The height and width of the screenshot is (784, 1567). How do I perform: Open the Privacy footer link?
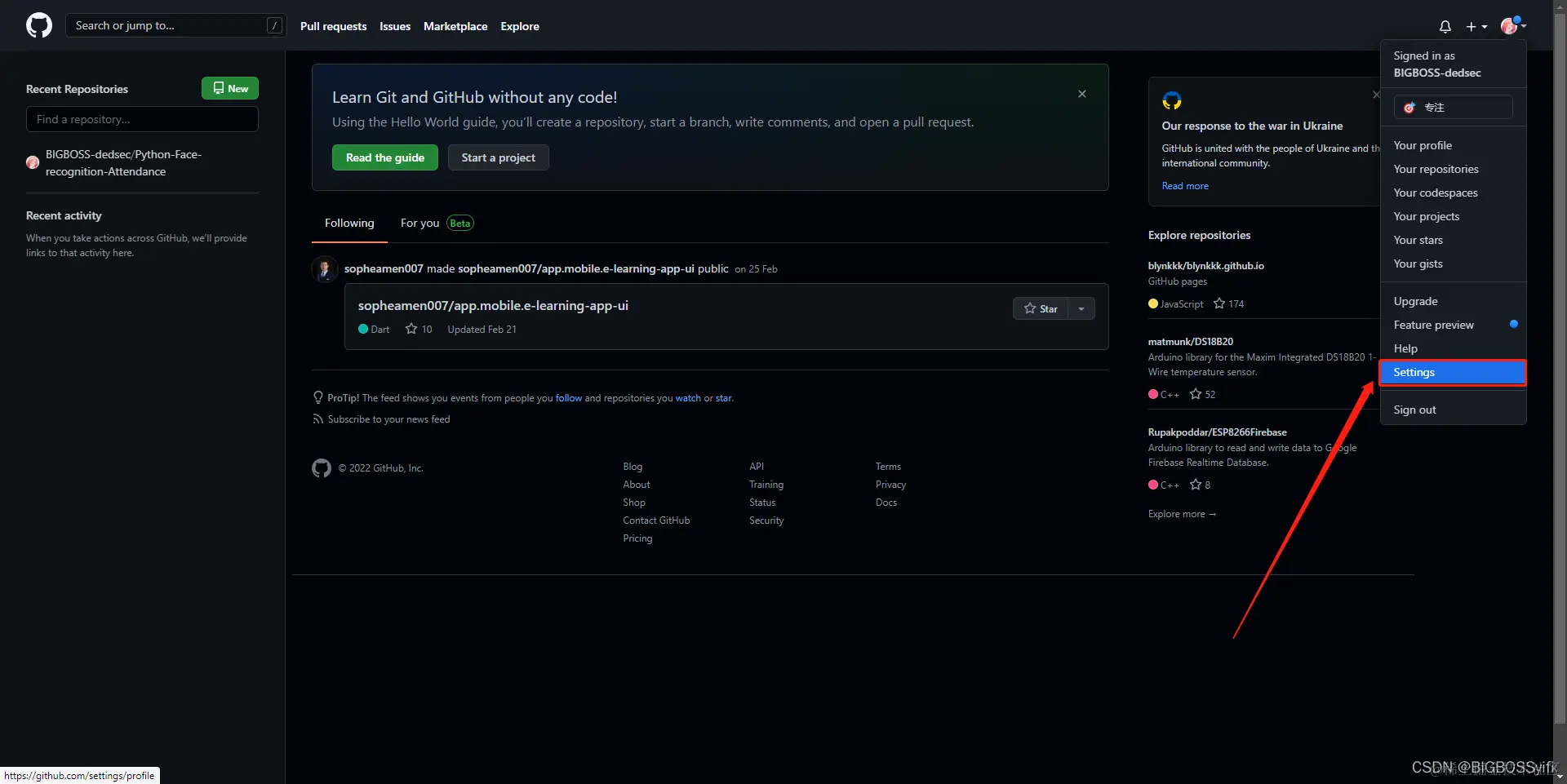point(890,485)
